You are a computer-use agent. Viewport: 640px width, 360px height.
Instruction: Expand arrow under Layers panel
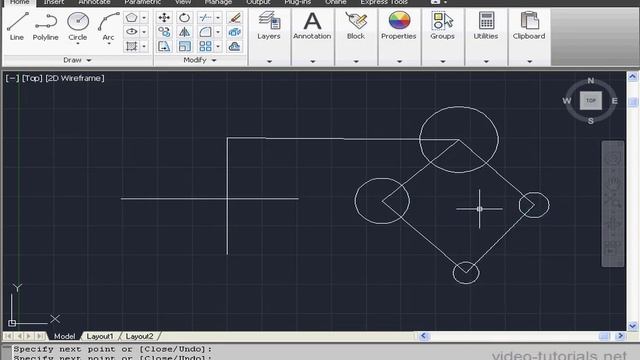coord(269,62)
